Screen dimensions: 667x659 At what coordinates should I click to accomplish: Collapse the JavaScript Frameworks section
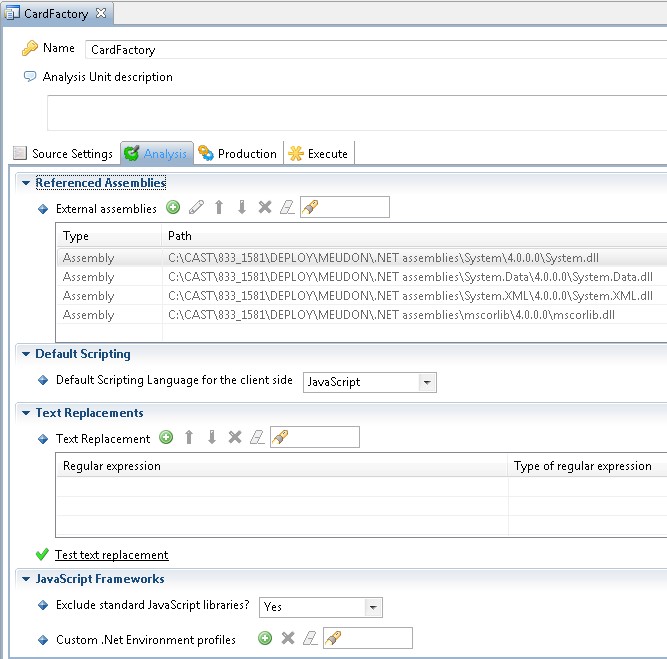tap(26, 579)
